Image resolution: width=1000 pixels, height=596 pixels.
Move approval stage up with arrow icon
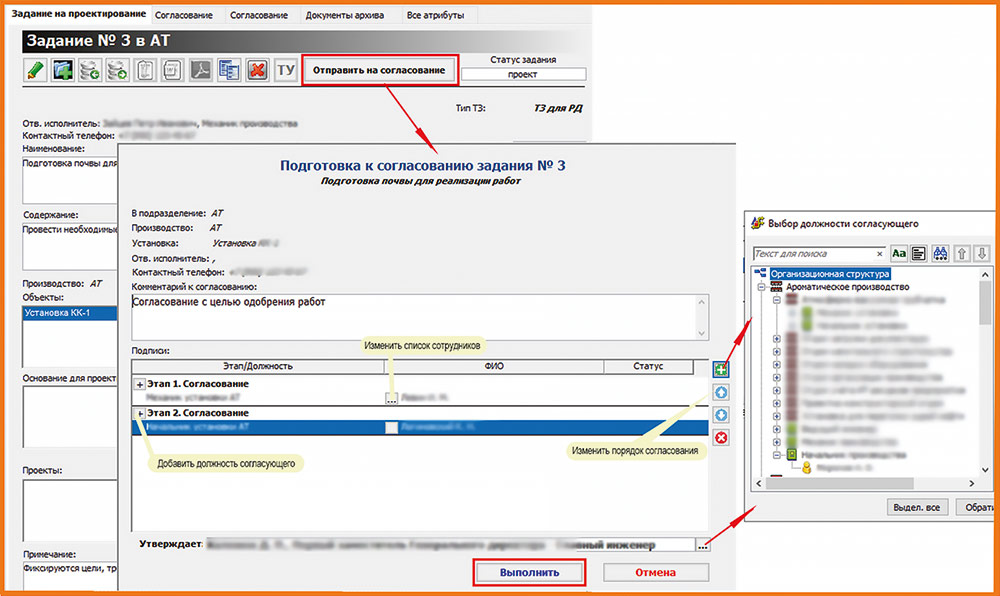pyautogui.click(x=721, y=393)
